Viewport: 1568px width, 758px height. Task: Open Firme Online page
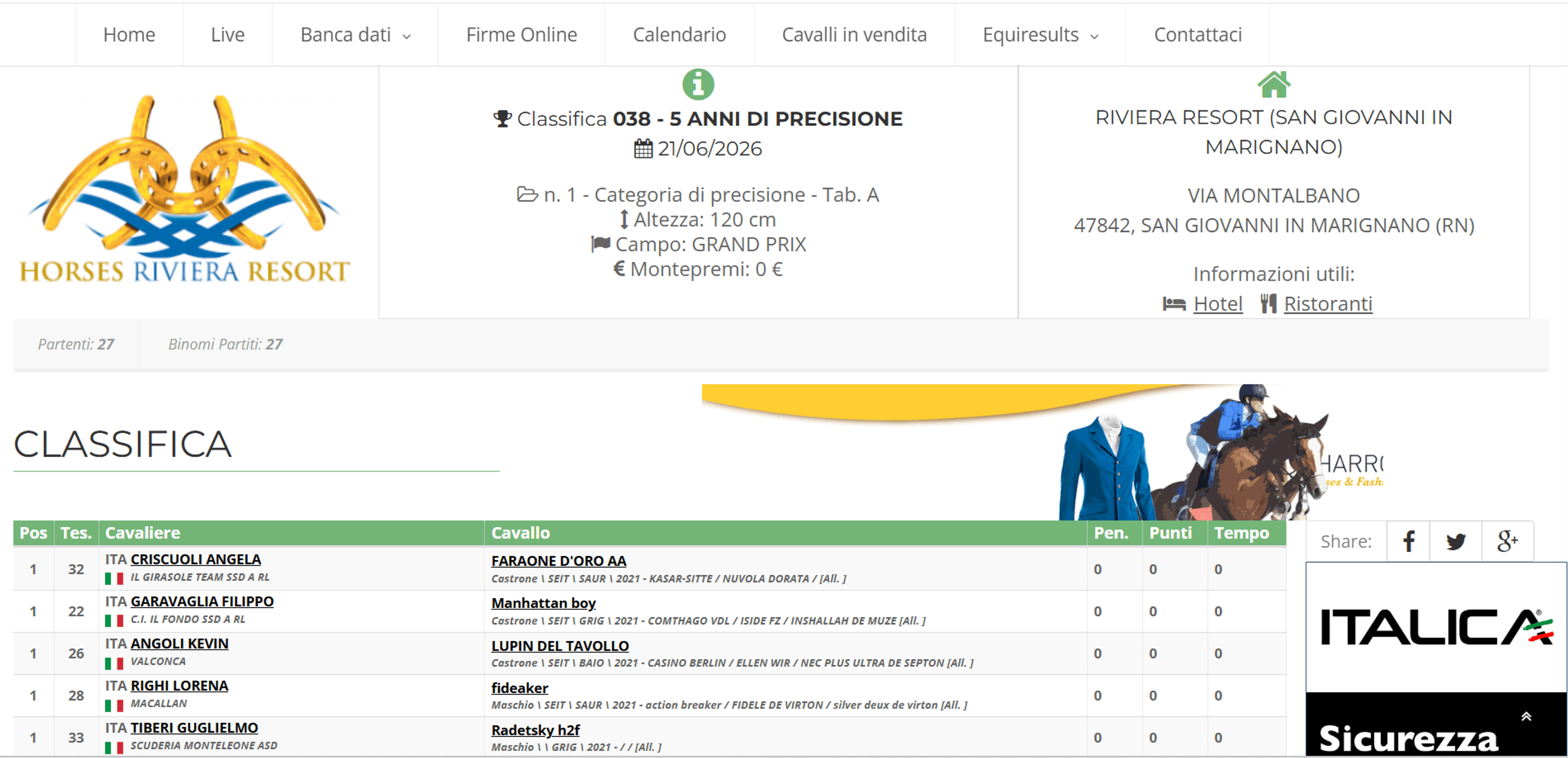521,35
